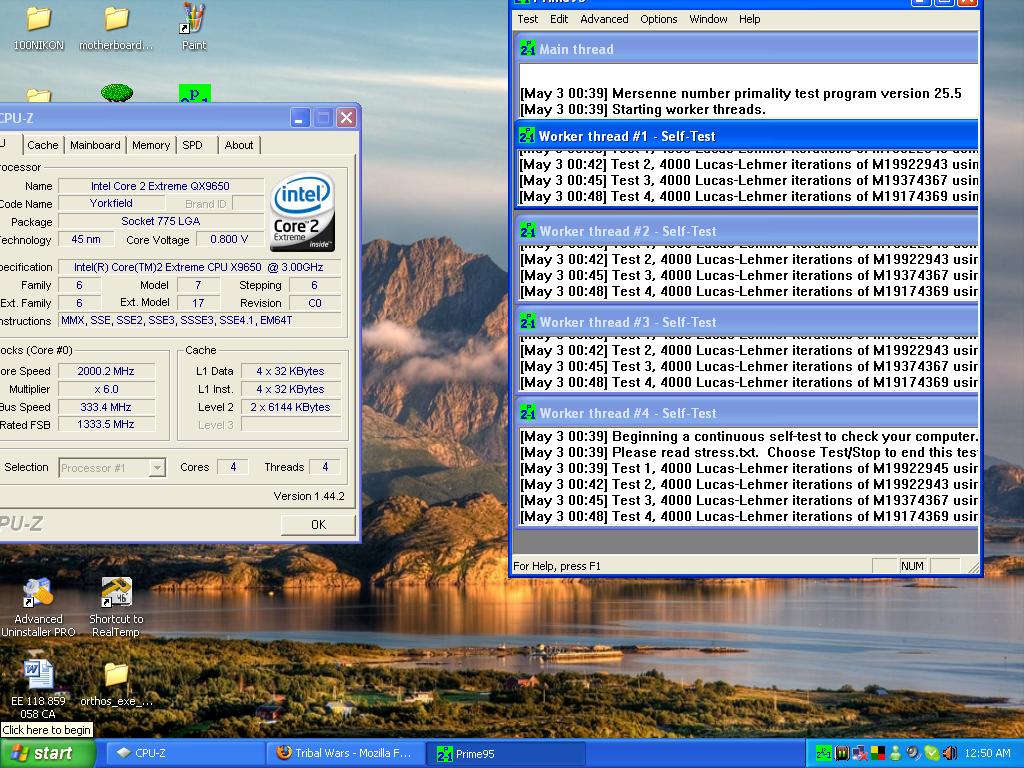Open the Options menu in Prime95
This screenshot has height=768, width=1024.
tap(658, 19)
